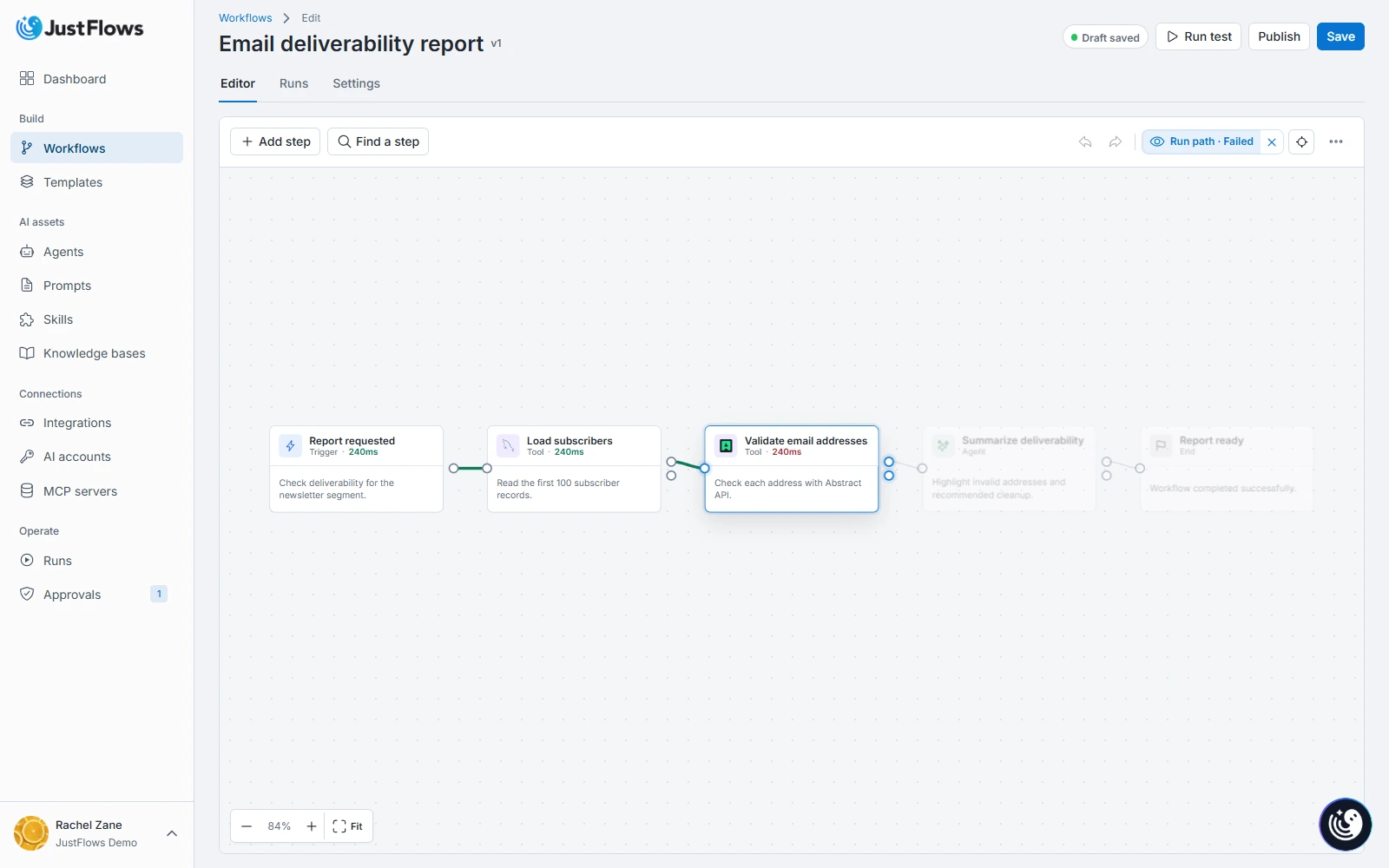Open Approvals page
1389x868 pixels.
[96, 595]
